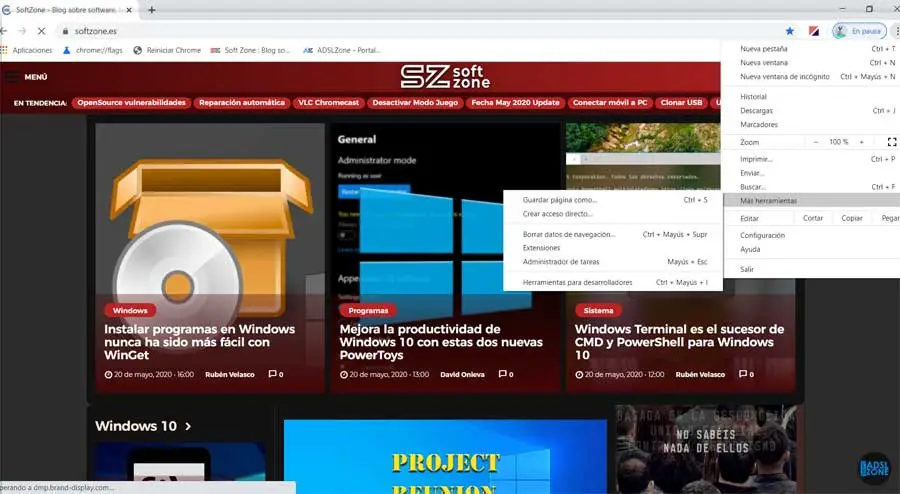Viewport: 900px width, 494px height.
Task: Click the forward navigation arrow
Action: pos(22,31)
